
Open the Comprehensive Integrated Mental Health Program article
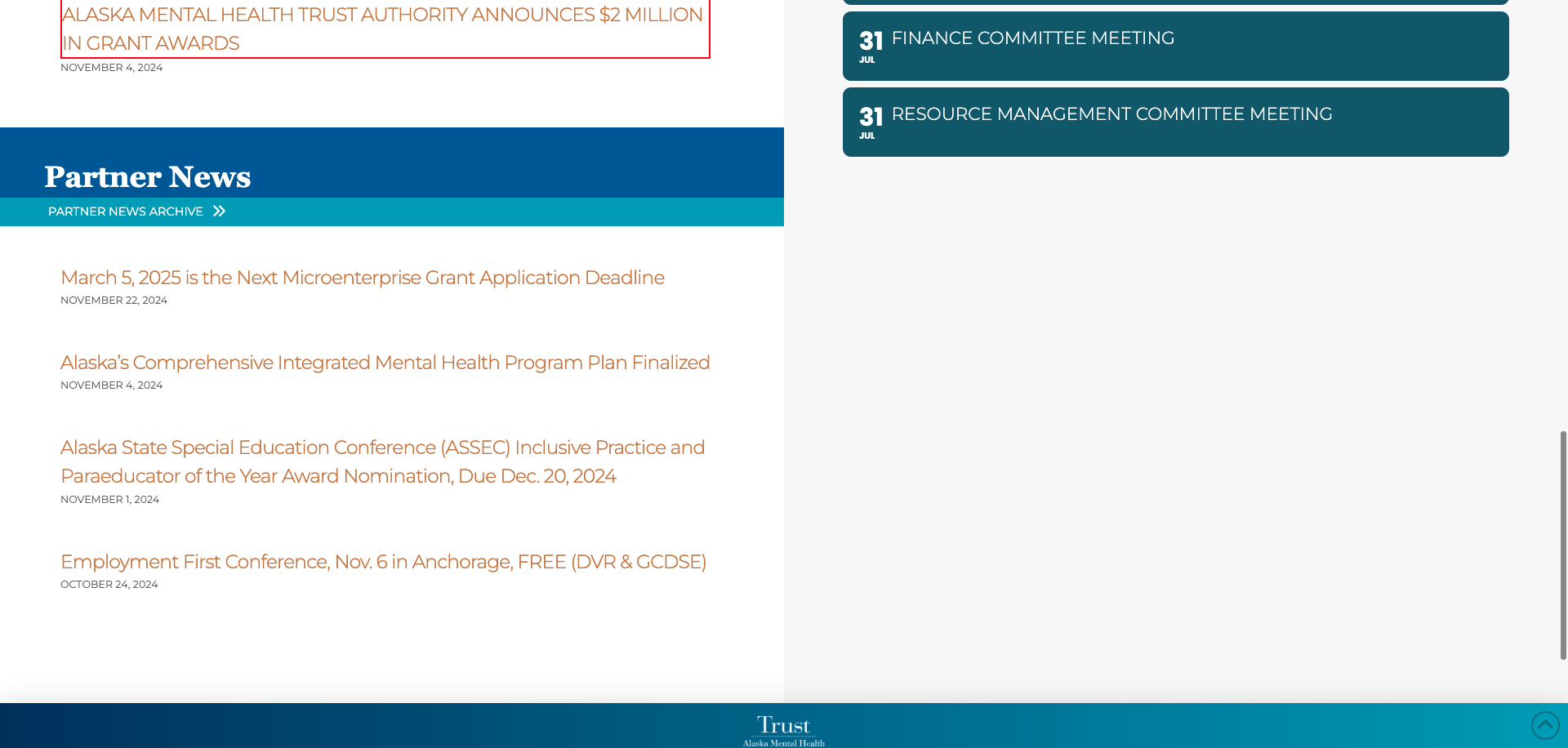pyautogui.click(x=385, y=363)
